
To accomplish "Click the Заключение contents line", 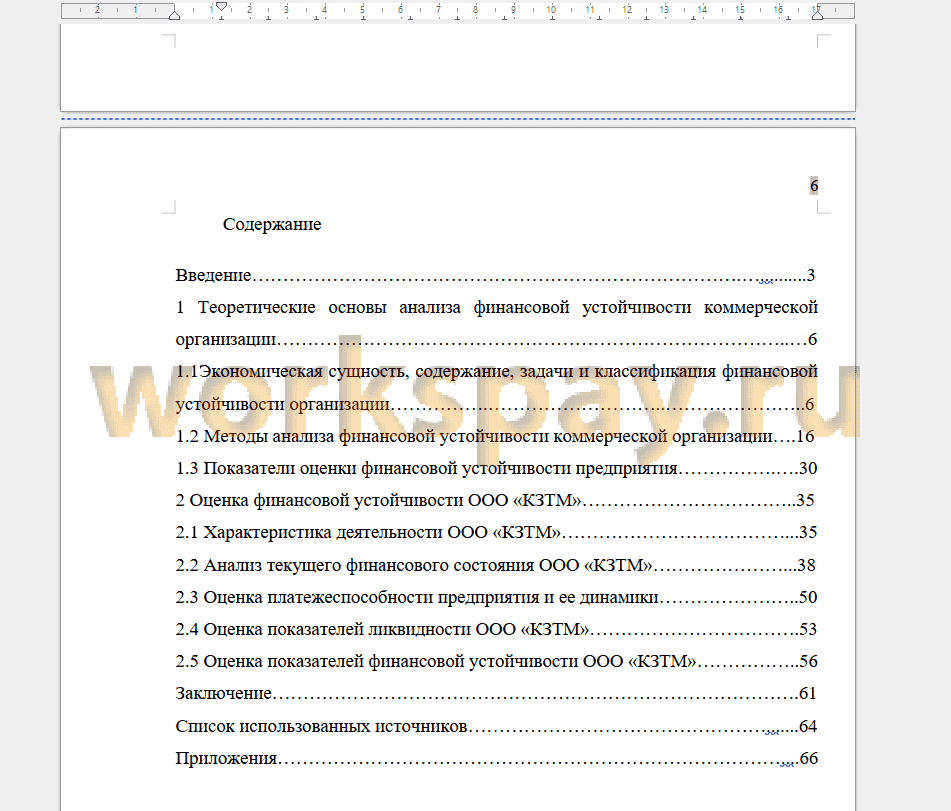I will (496, 693).
